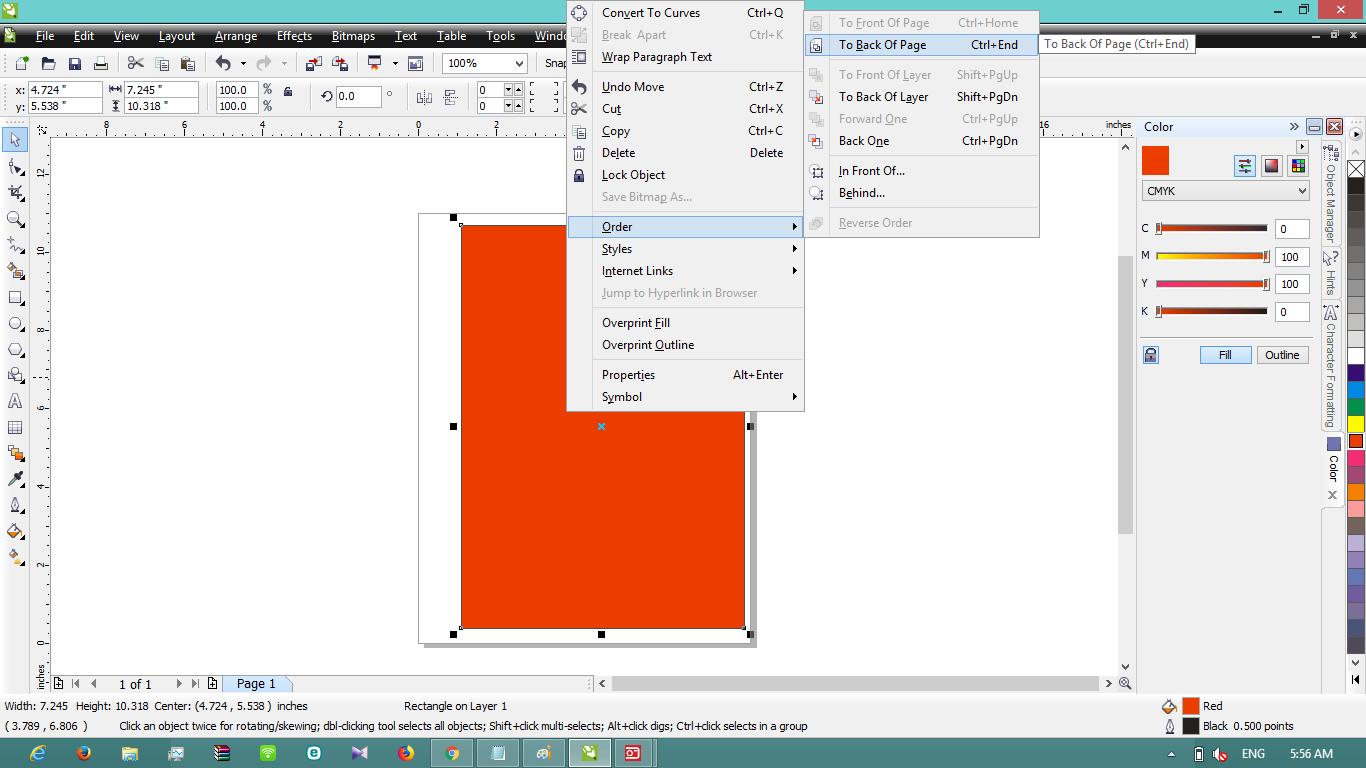The width and height of the screenshot is (1366, 768).
Task: Open the Bitmaps menu
Action: [x=351, y=36]
